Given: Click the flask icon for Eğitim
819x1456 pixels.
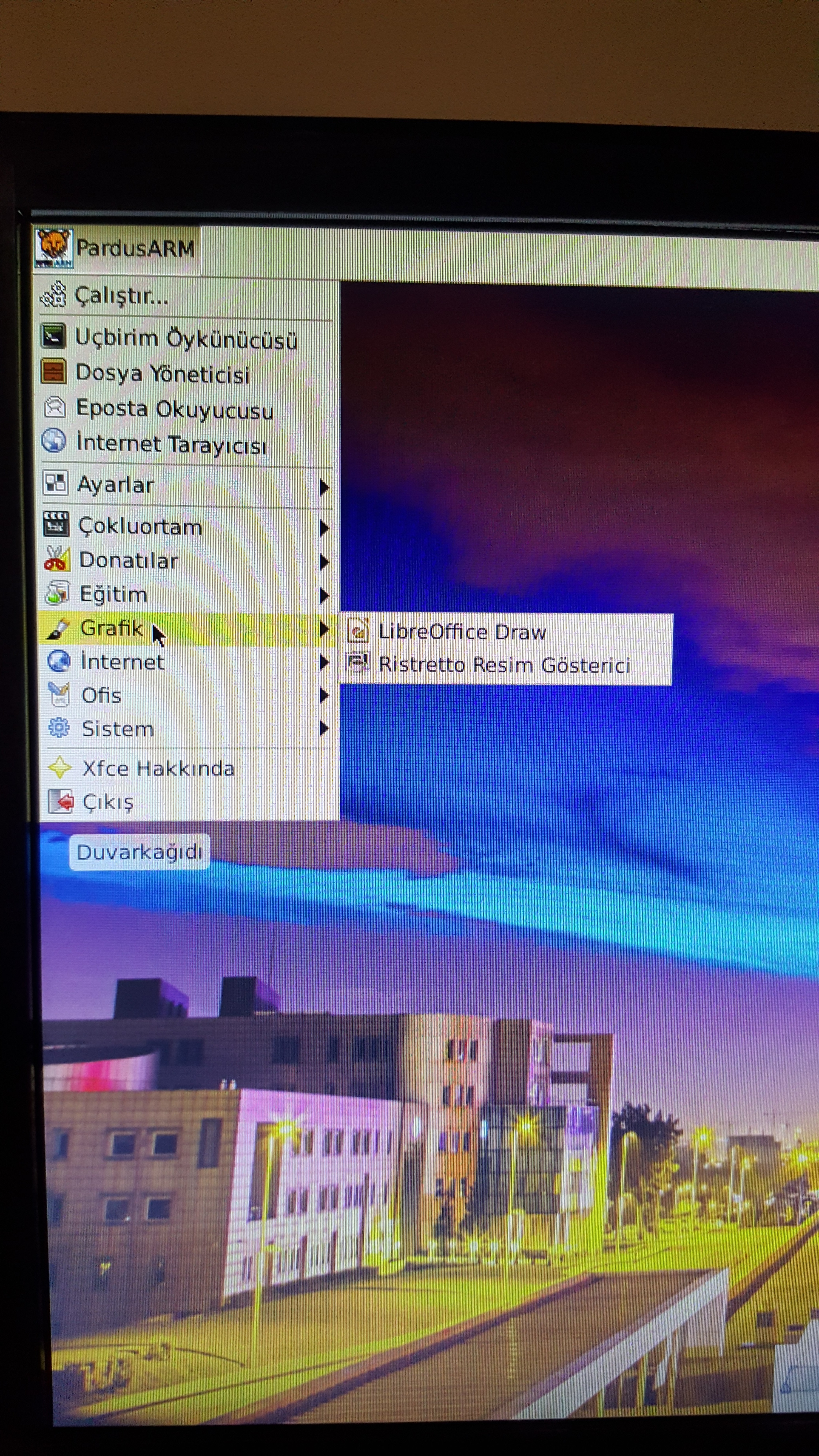Looking at the screenshot, I should [x=57, y=593].
